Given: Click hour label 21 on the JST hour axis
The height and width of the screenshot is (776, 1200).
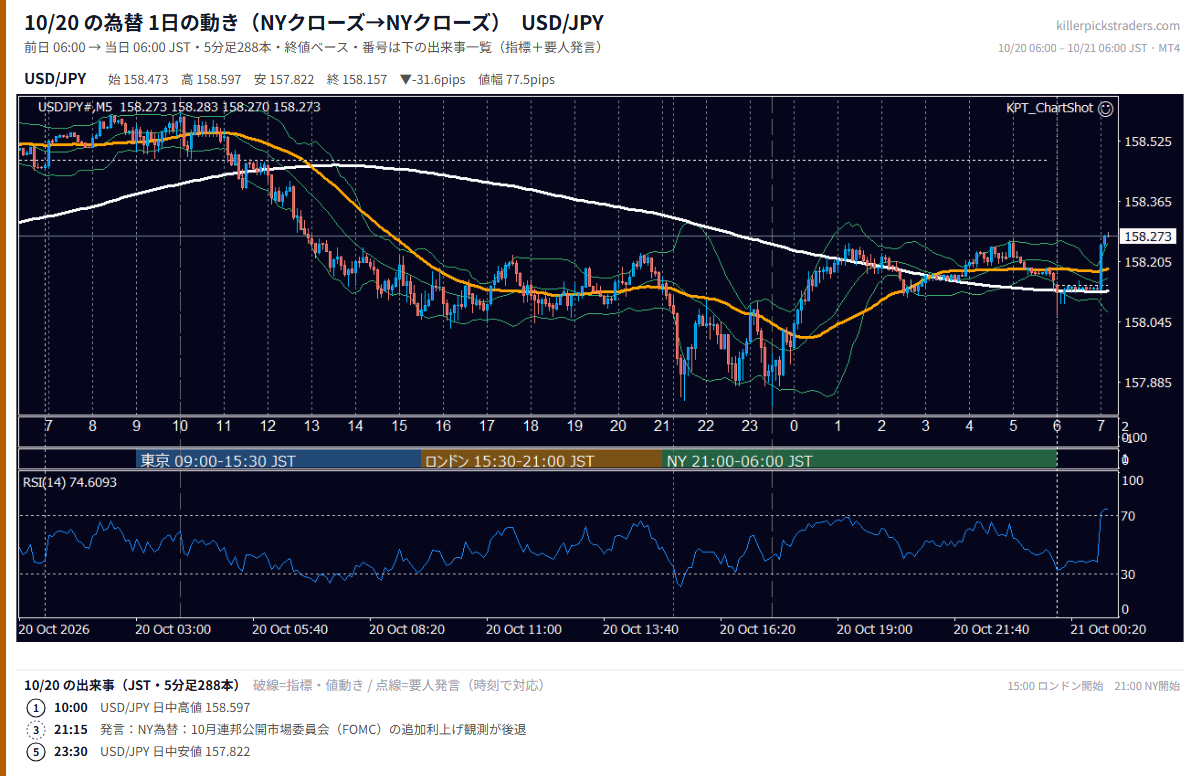Looking at the screenshot, I should point(662,426).
